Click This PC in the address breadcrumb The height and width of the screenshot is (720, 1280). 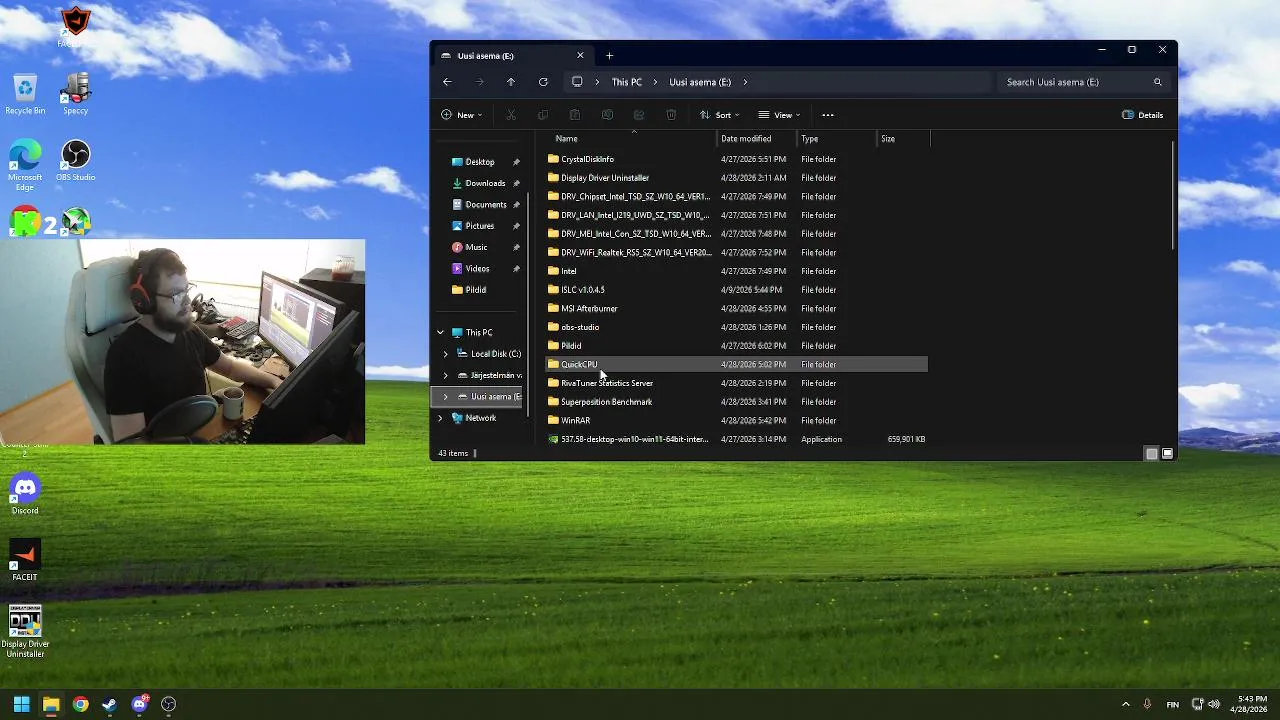627,82
